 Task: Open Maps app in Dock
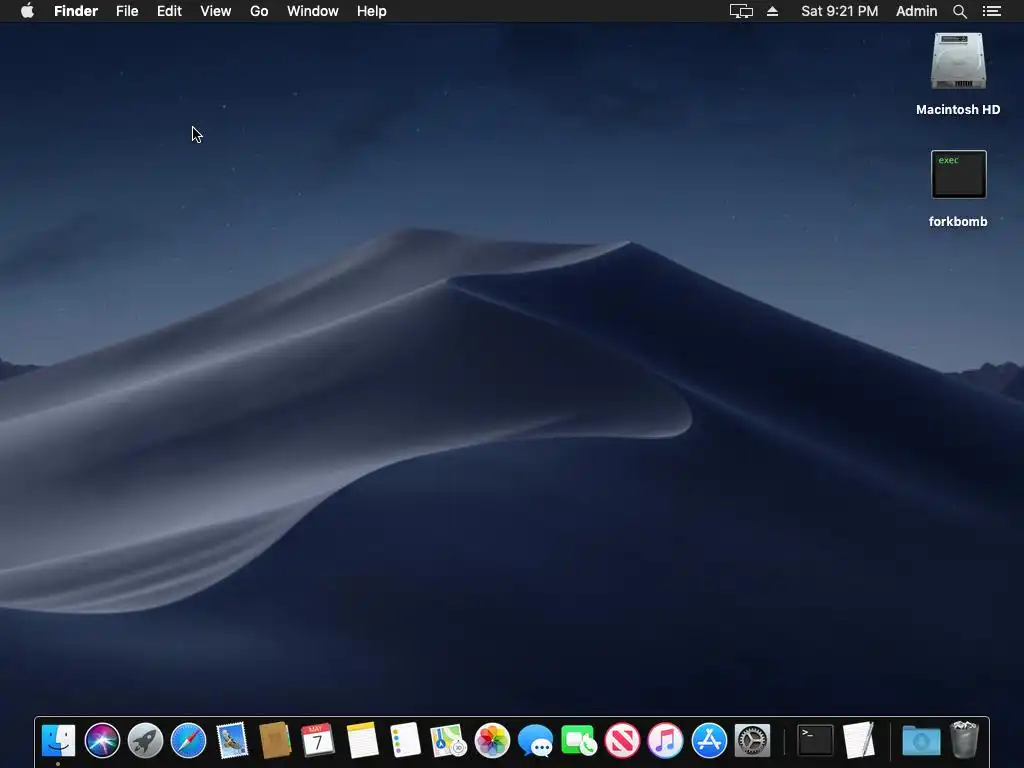tap(449, 741)
